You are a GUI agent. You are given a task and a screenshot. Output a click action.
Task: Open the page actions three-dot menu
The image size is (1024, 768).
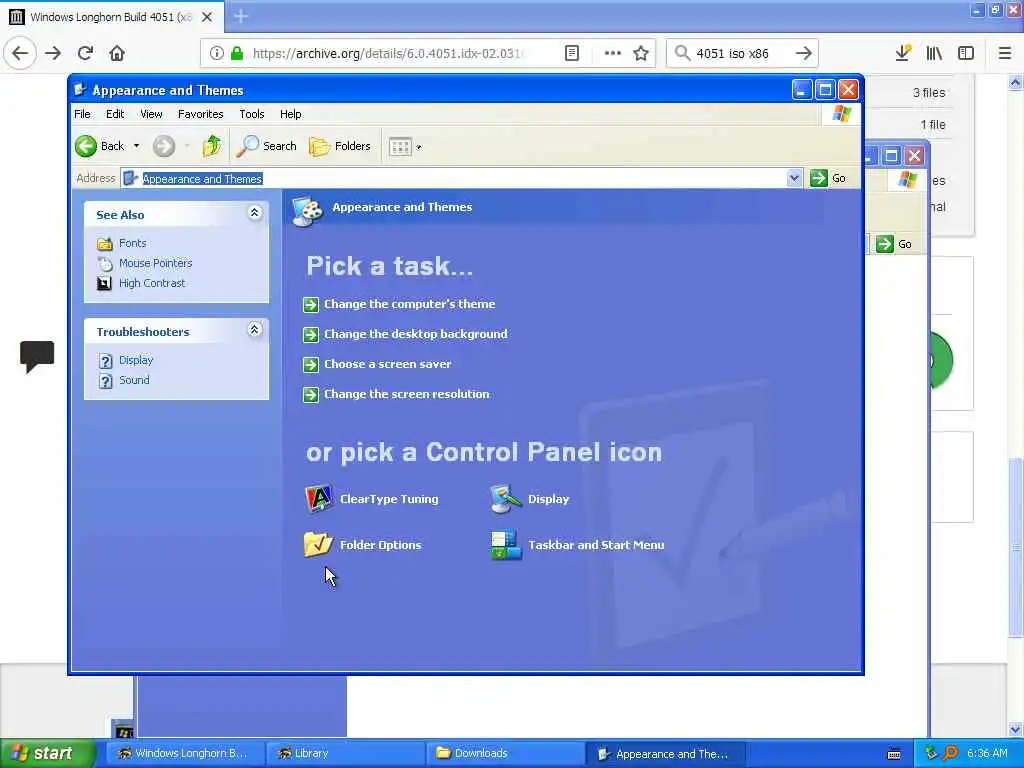[x=613, y=53]
